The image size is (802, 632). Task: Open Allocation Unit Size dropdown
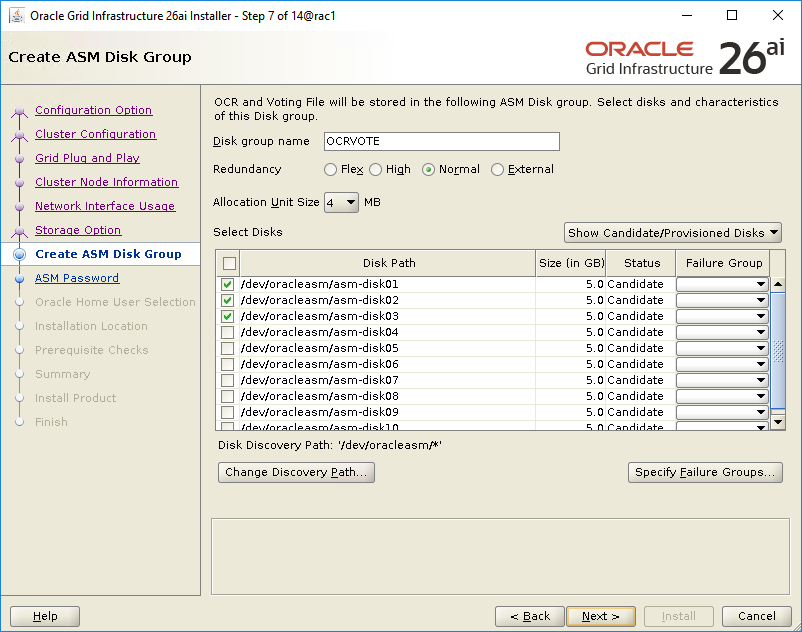tap(341, 202)
